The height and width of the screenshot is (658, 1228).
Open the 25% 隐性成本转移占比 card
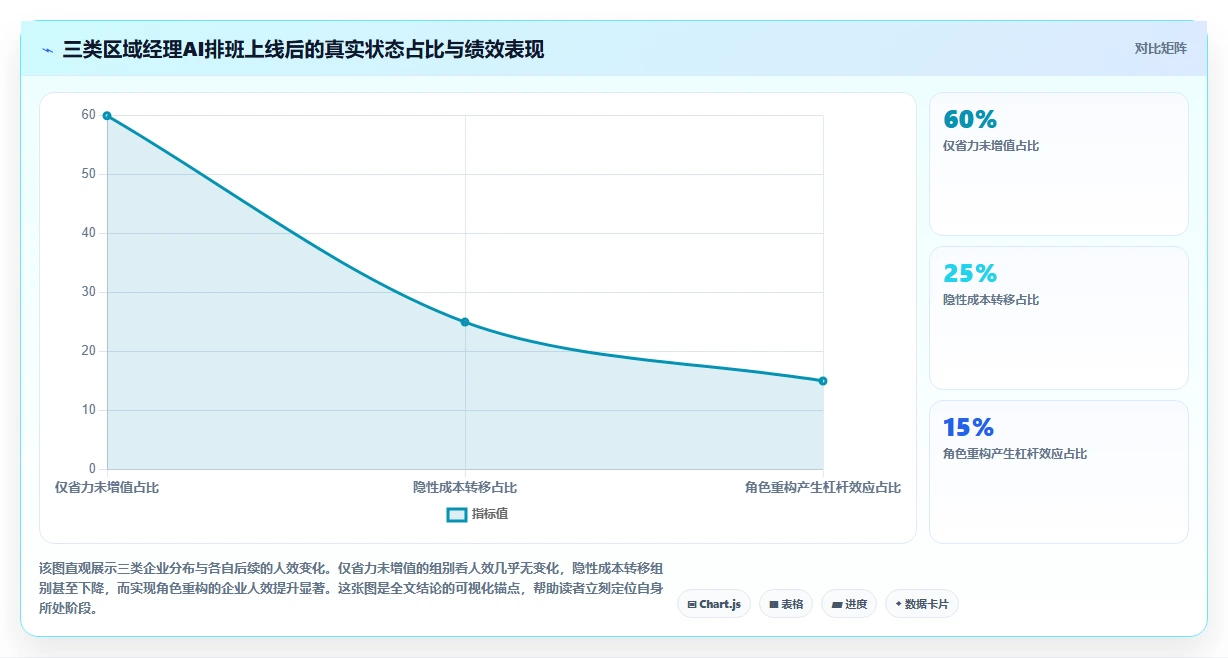(x=1059, y=318)
